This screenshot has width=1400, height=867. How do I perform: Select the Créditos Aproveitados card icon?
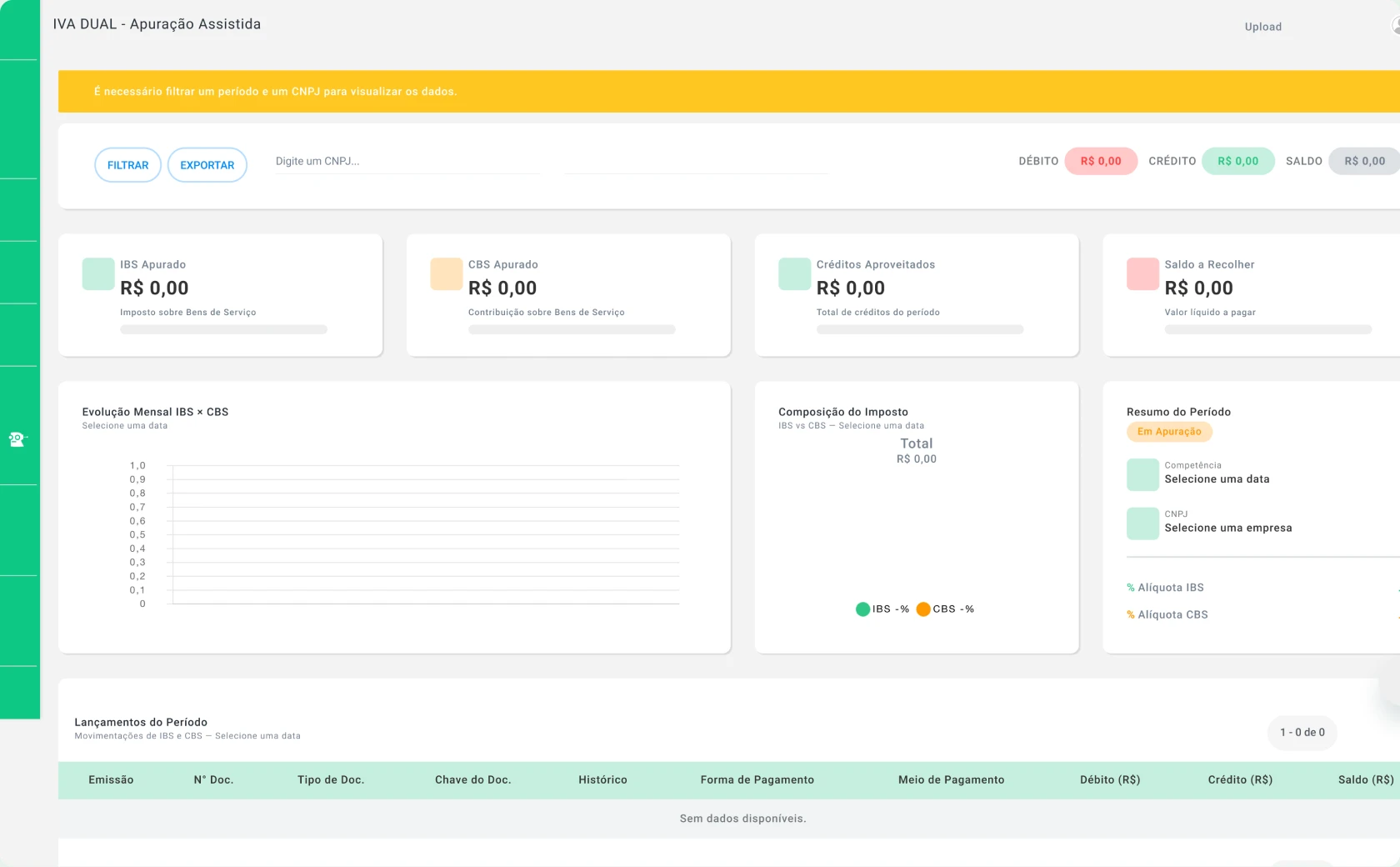pos(794,273)
